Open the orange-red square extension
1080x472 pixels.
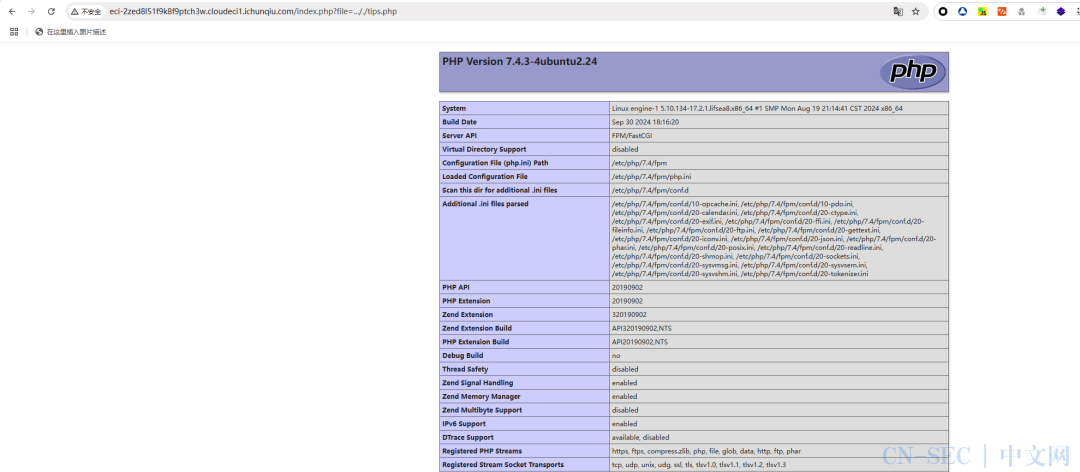pos(1003,12)
